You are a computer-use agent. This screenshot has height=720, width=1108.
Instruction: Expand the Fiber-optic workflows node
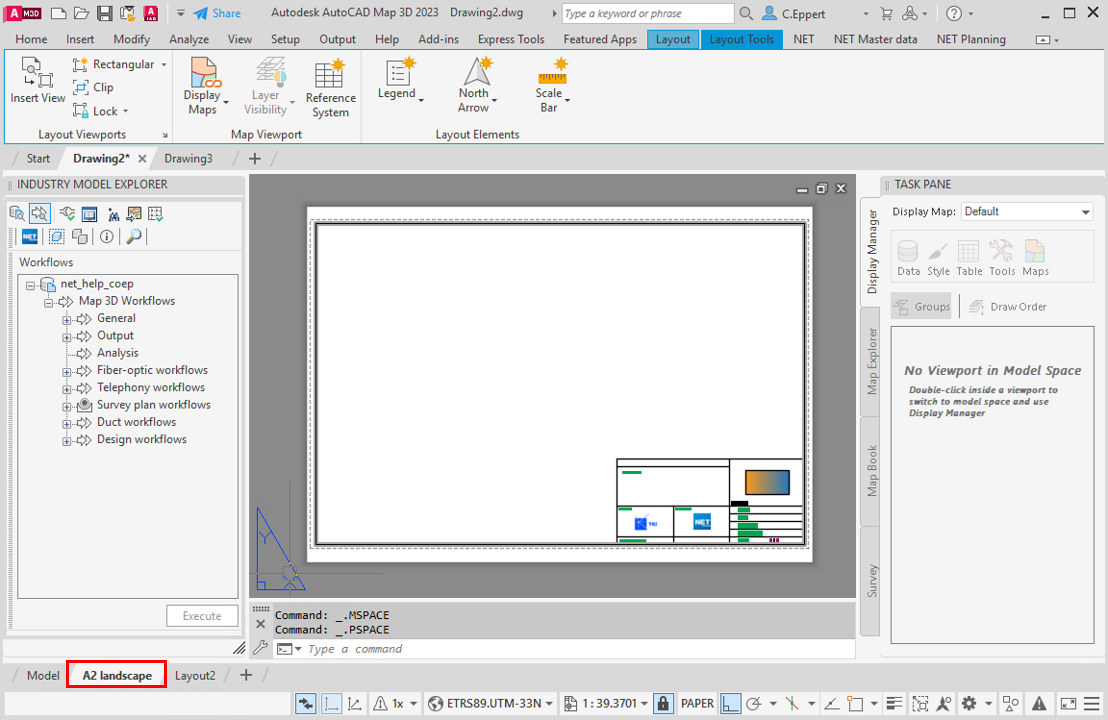[x=66, y=372]
